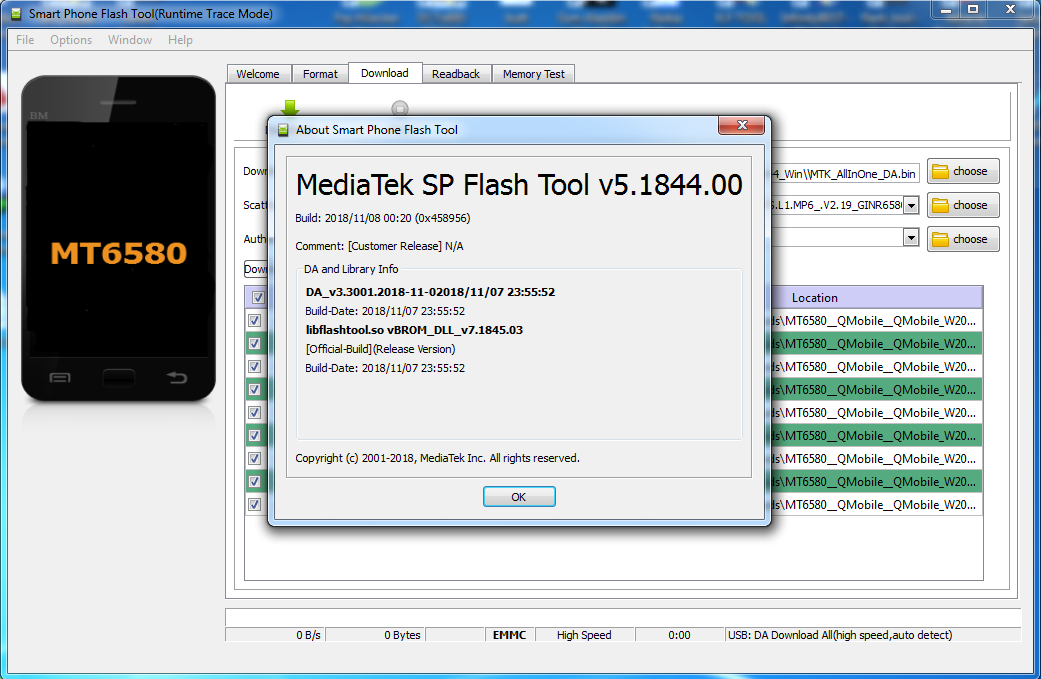Viewport: 1041px width, 679px height.
Task: Expand the Authentication file dropdown arrow
Action: click(x=912, y=237)
